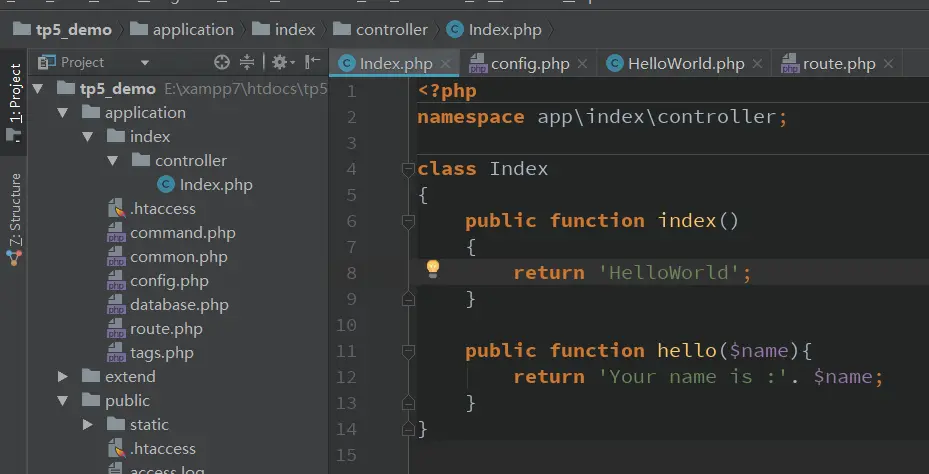Open the Z: Structure side tab

(14, 219)
